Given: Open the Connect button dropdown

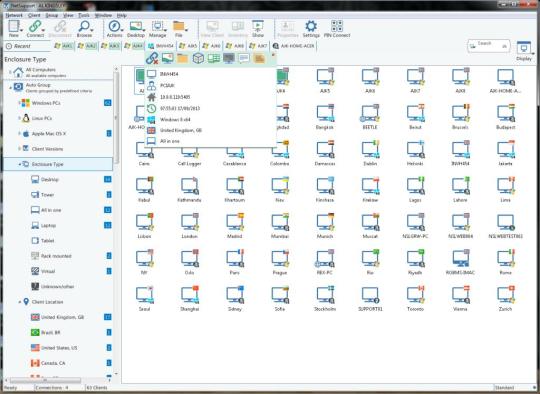Looking at the screenshot, I should point(43,30).
